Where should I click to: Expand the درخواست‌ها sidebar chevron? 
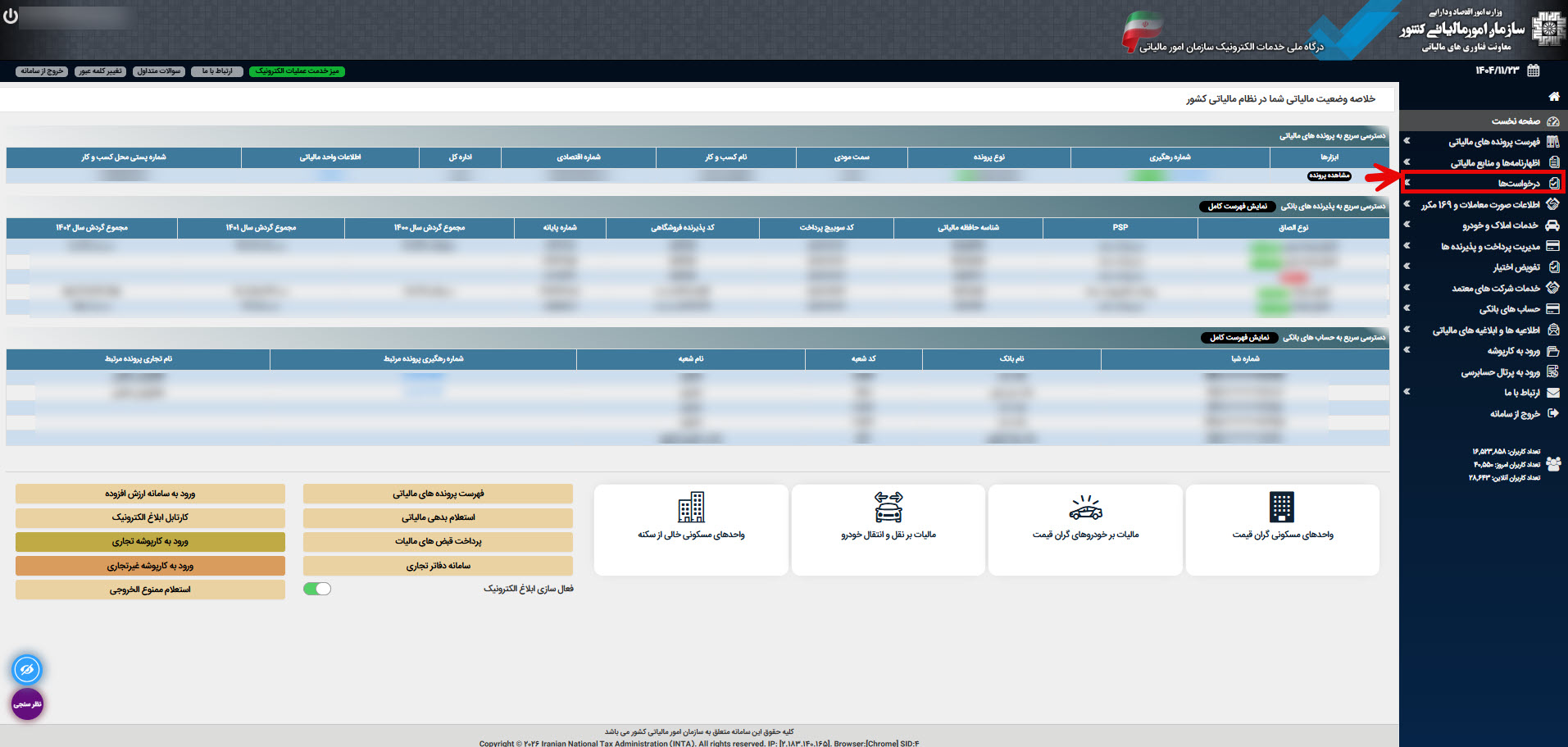tap(1407, 183)
